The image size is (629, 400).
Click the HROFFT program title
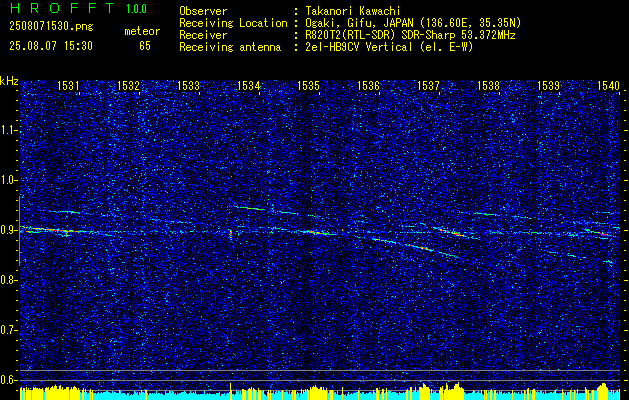63,8
